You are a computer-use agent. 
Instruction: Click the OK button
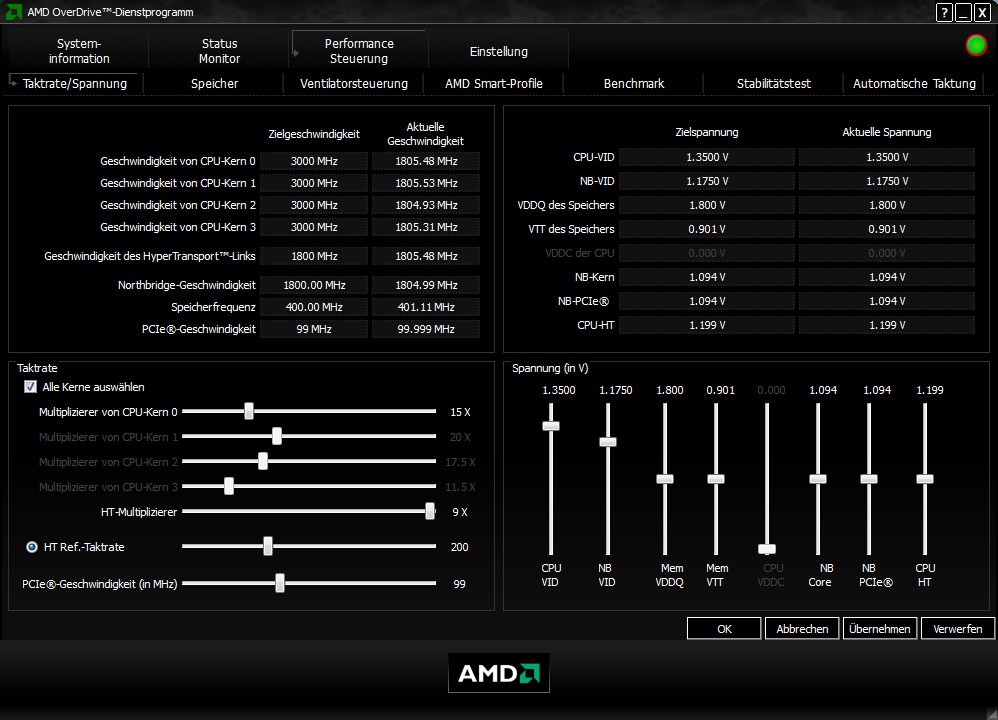point(724,629)
